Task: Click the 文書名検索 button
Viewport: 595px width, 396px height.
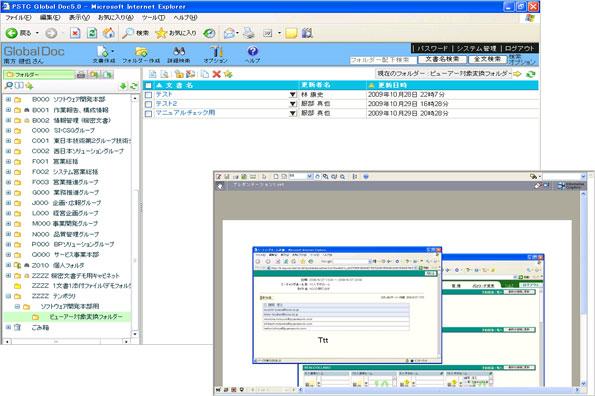Action: pos(442,59)
